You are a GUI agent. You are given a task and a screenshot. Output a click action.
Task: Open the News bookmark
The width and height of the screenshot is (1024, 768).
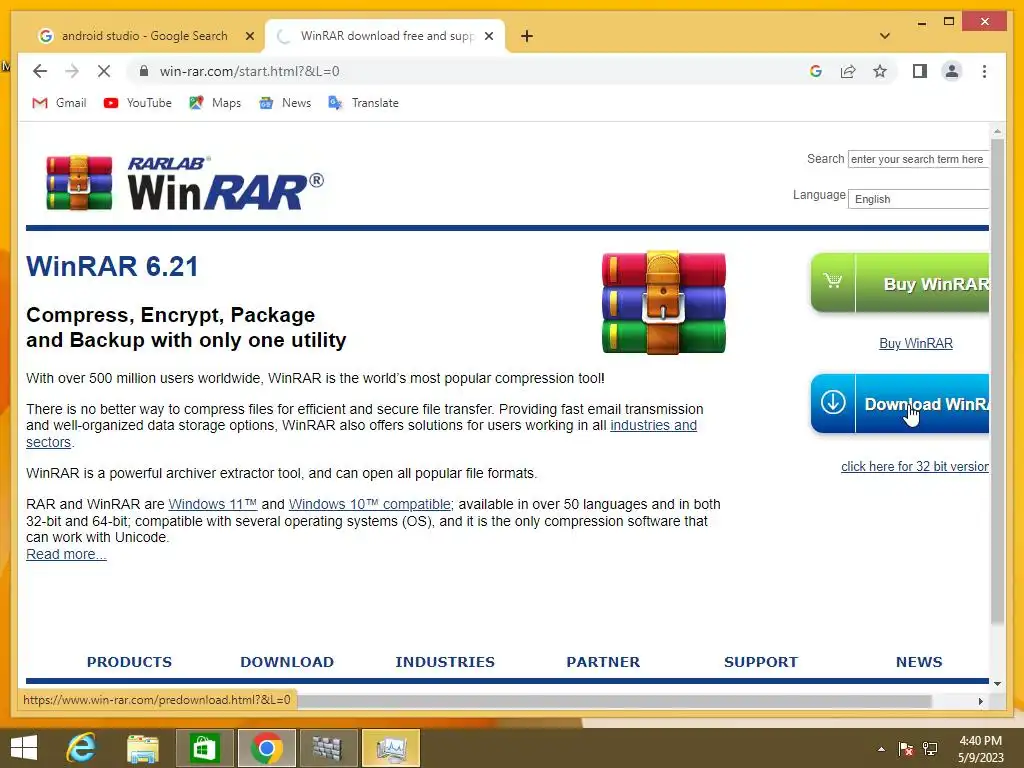pyautogui.click(x=285, y=103)
